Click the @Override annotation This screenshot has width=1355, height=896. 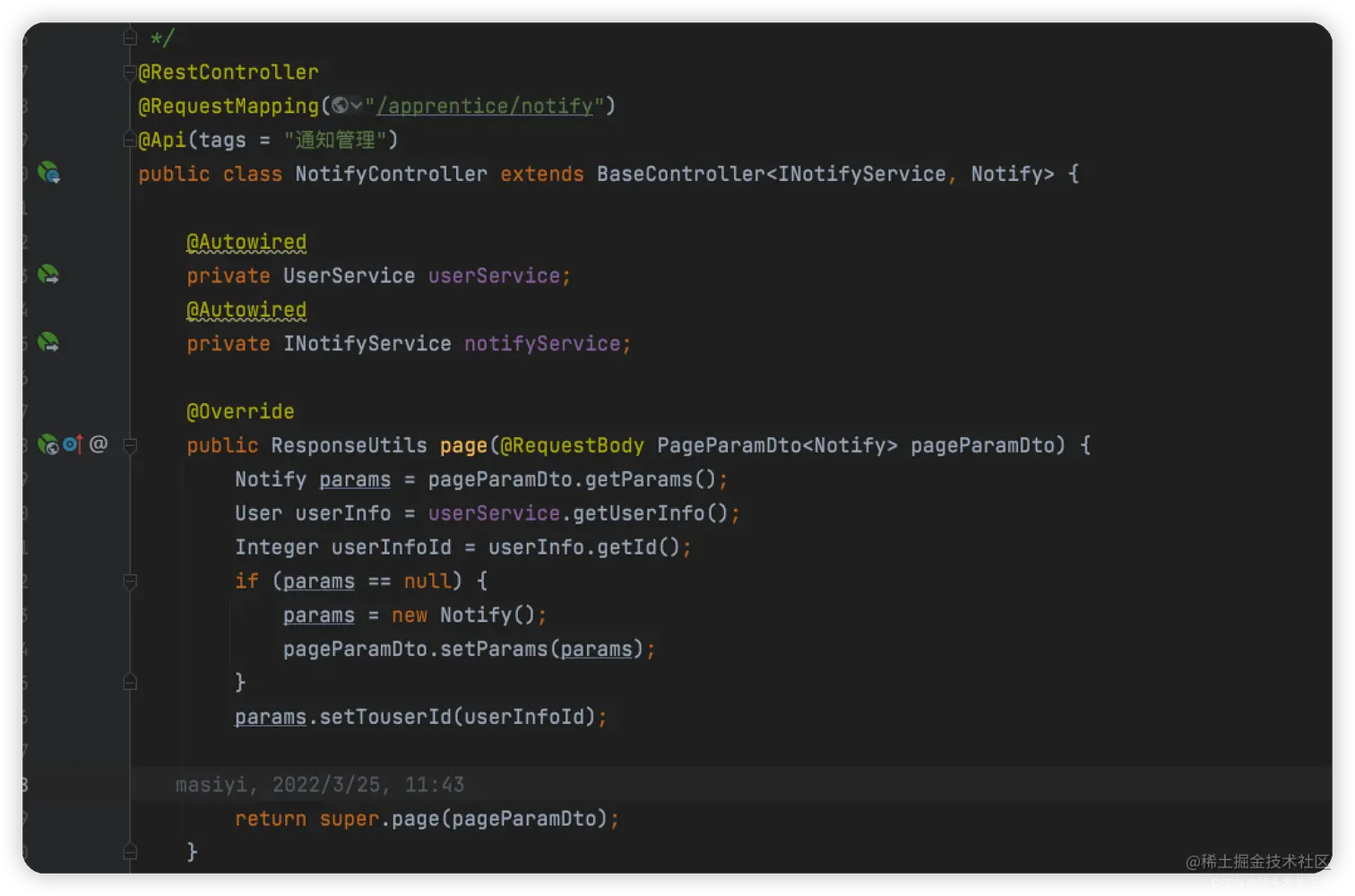[x=240, y=411]
